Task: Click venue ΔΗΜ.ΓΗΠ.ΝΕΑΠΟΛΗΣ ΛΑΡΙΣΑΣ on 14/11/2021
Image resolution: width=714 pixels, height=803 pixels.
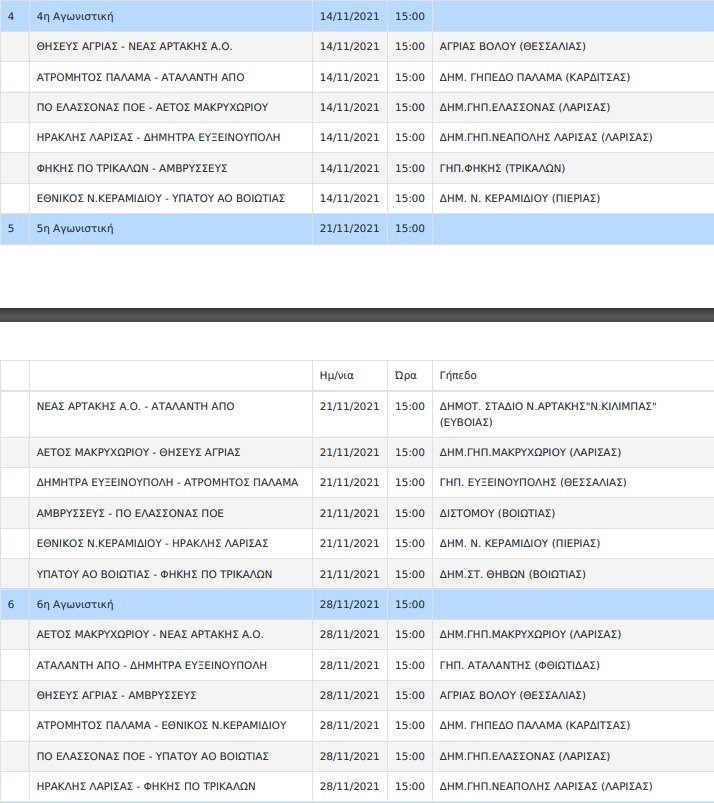Action: coord(546,137)
